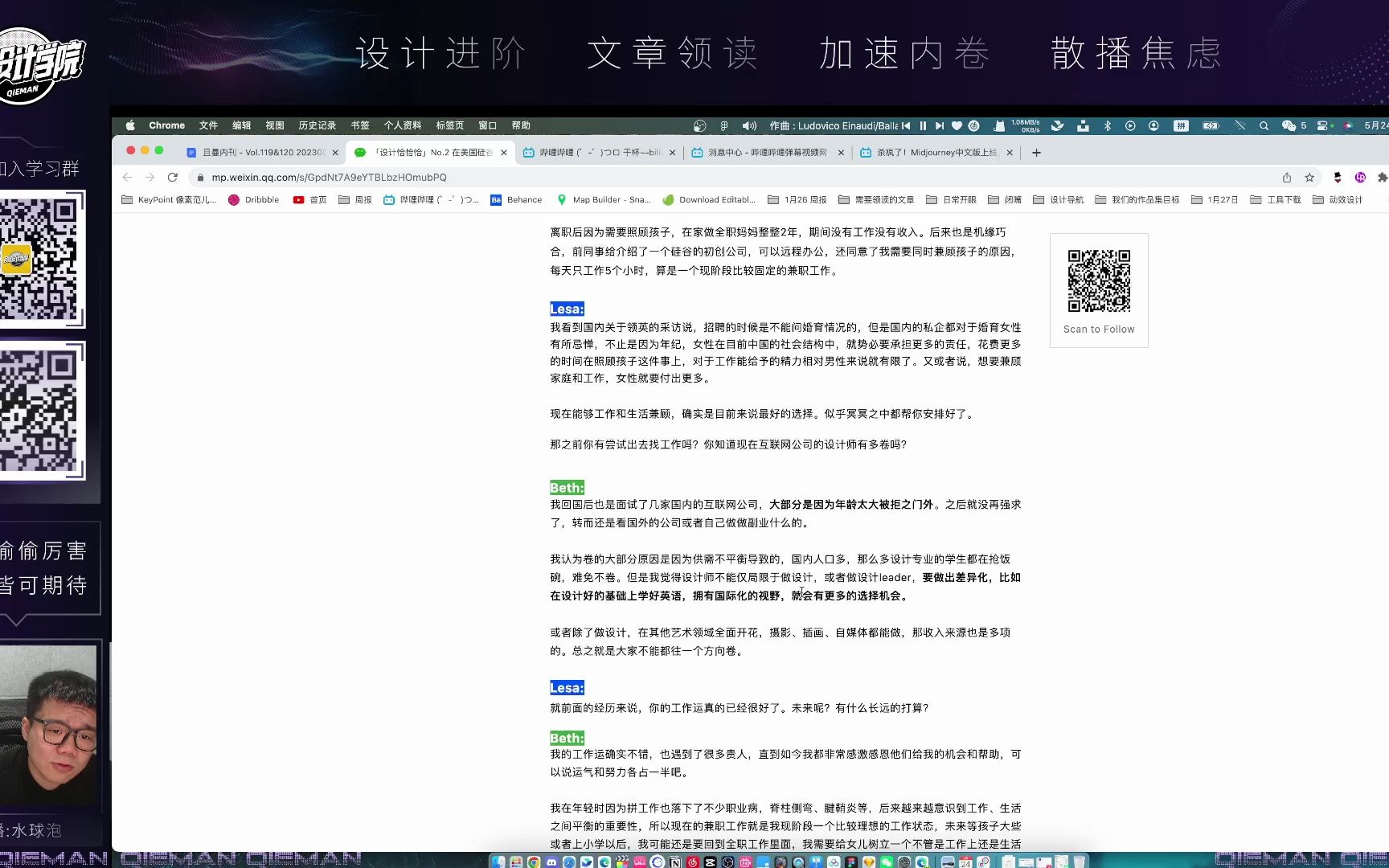Image resolution: width=1389 pixels, height=868 pixels.
Task: Open the 哔哩哔哩 bookmark in bookmarks bar
Action: (431, 200)
